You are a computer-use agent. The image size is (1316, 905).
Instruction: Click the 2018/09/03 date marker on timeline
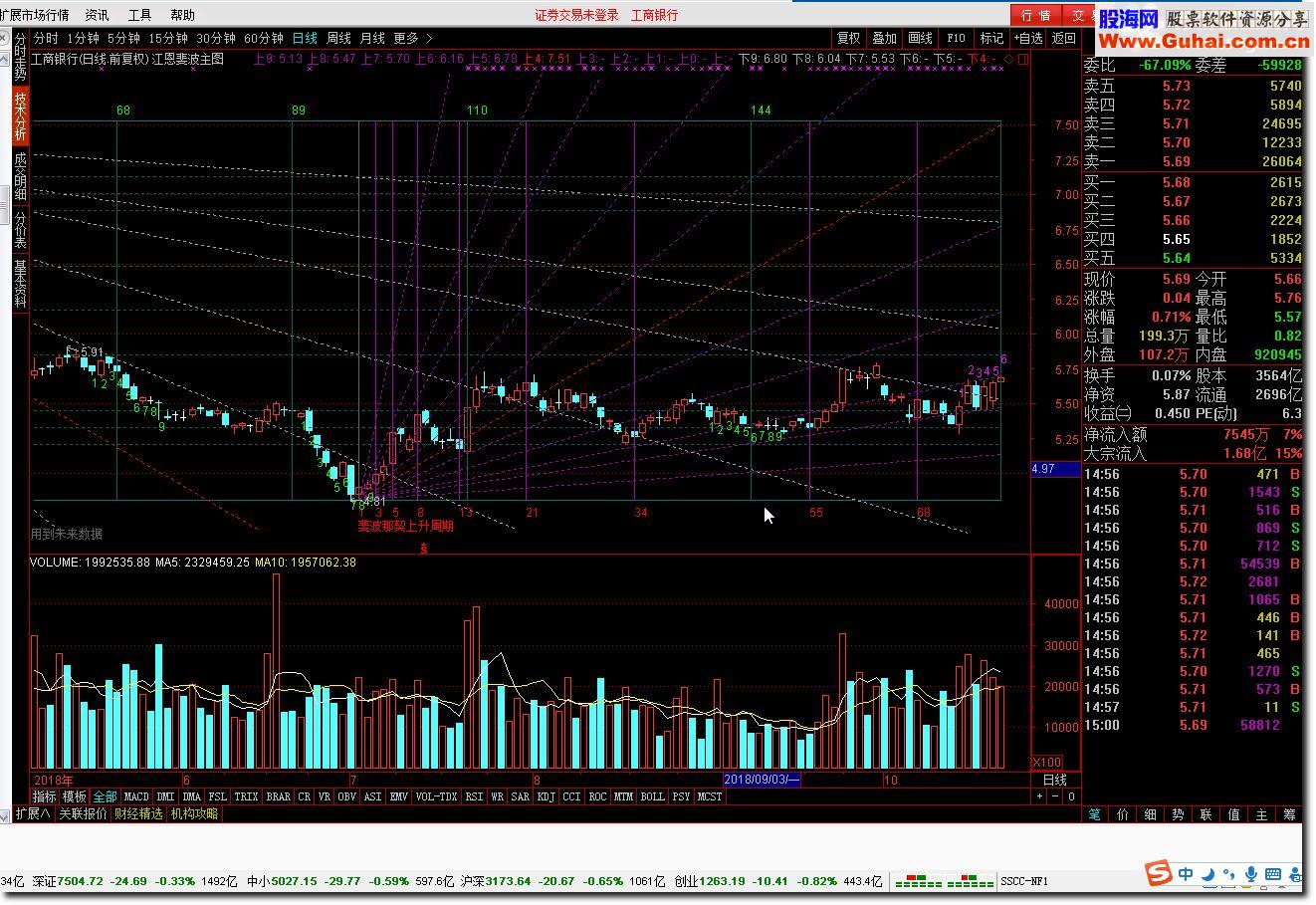coord(762,780)
